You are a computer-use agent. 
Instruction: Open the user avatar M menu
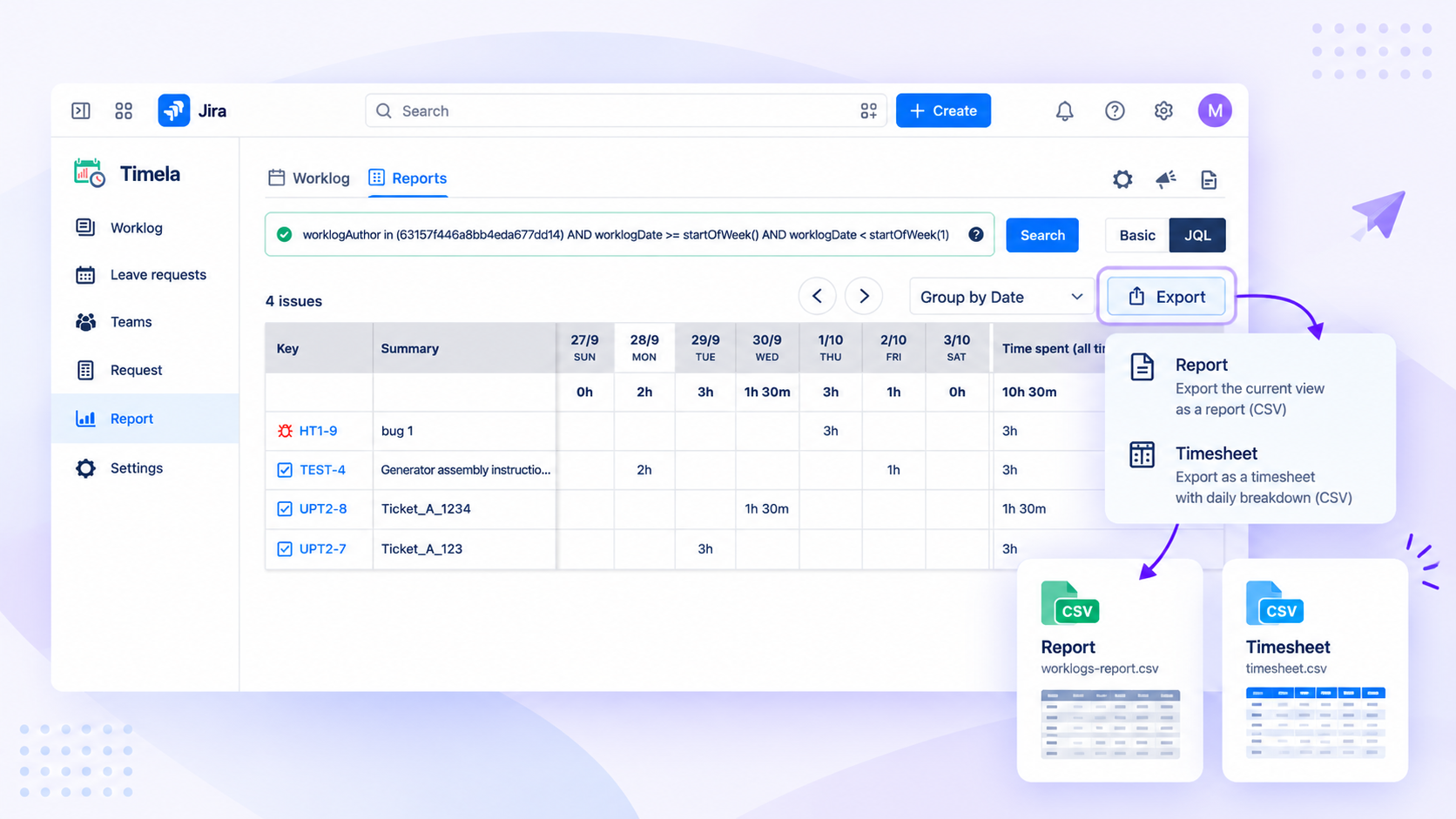(1214, 111)
